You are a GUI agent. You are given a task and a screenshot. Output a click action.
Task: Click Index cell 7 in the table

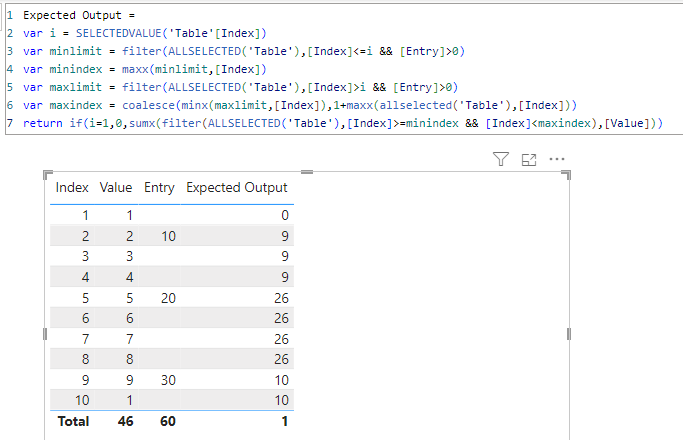pyautogui.click(x=85, y=339)
